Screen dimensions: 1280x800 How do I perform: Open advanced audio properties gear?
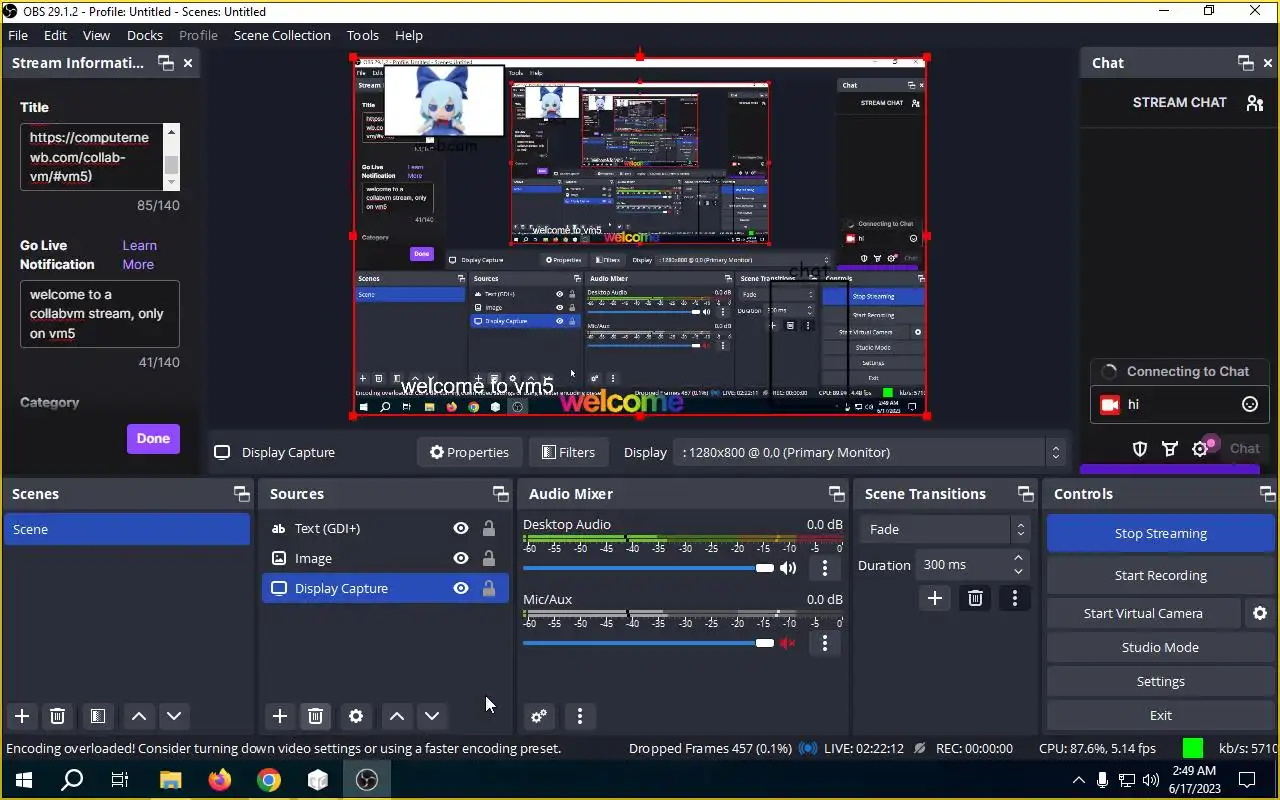point(539,716)
